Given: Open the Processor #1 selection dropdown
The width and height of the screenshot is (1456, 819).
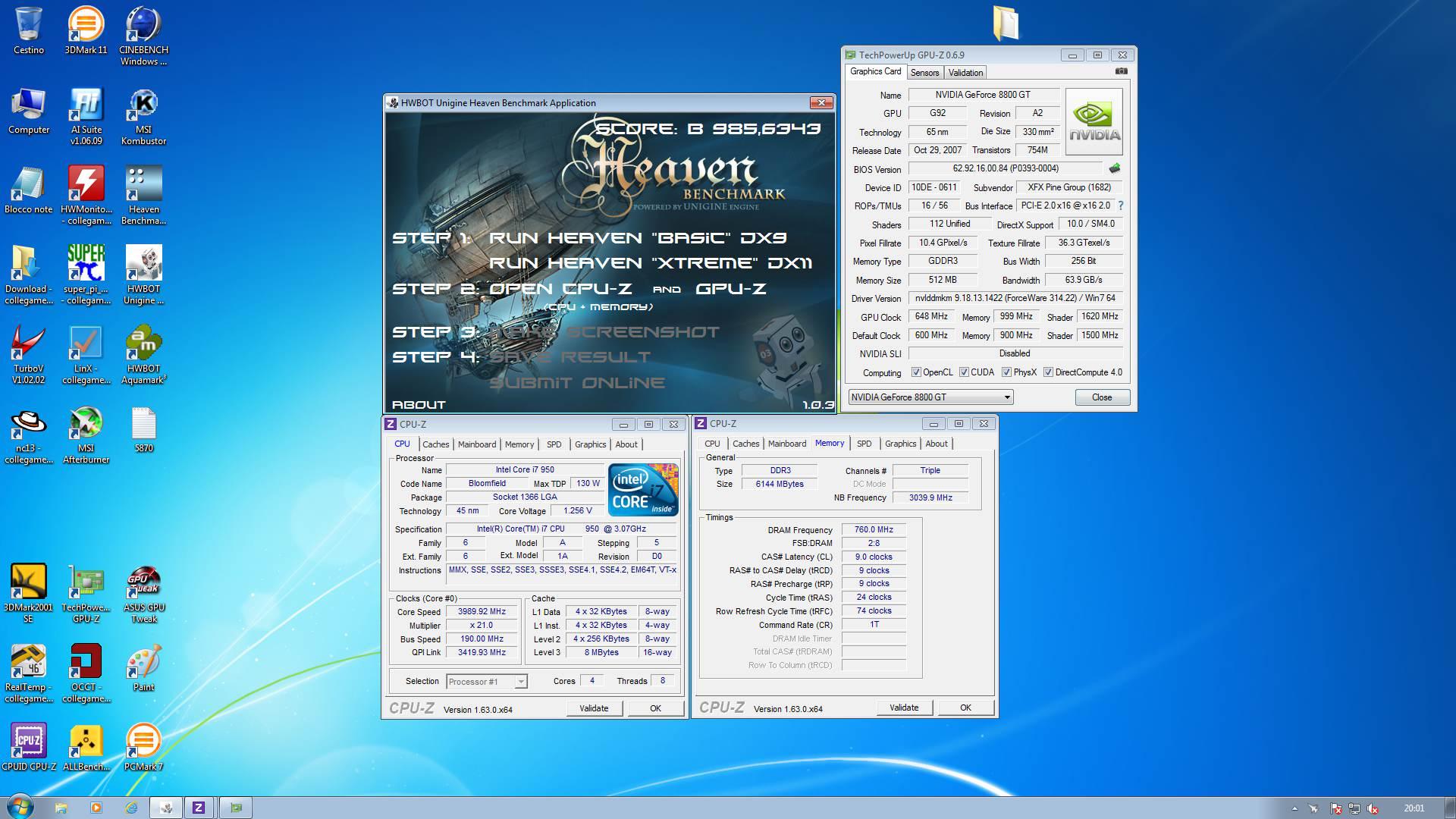Looking at the screenshot, I should point(486,682).
